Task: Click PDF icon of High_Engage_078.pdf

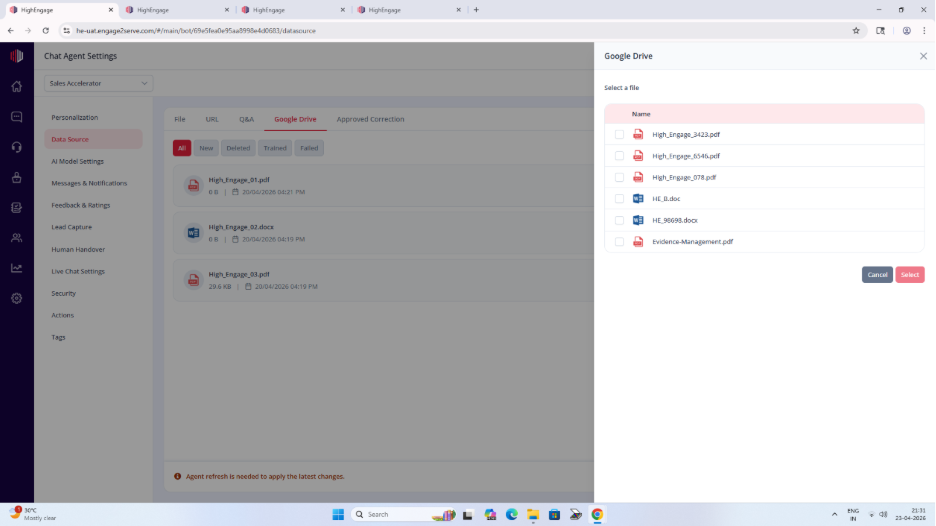Action: click(x=638, y=177)
